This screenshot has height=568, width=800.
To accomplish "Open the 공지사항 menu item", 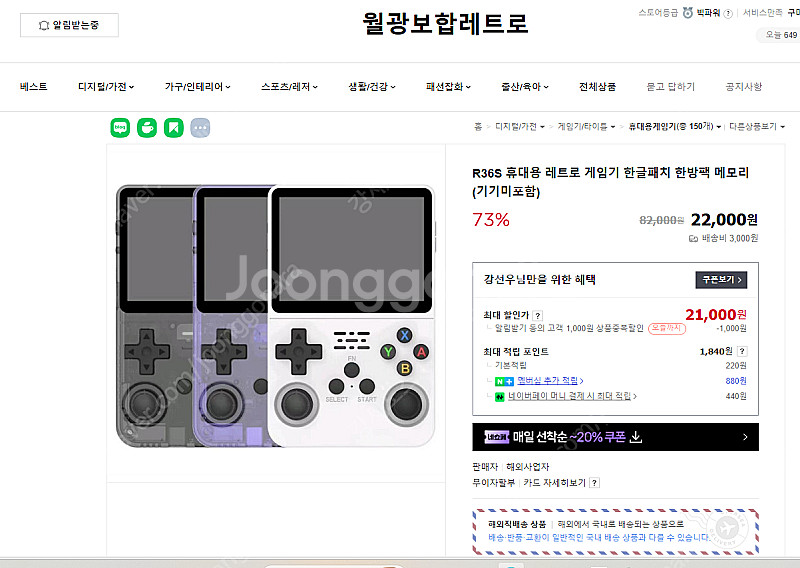I will [x=744, y=87].
